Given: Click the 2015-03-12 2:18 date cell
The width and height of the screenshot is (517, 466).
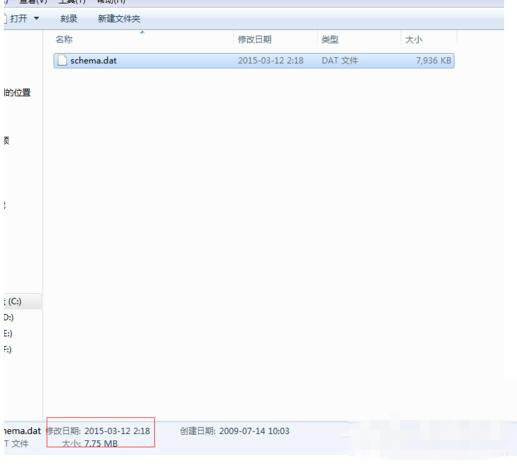Looking at the screenshot, I should (270, 61).
